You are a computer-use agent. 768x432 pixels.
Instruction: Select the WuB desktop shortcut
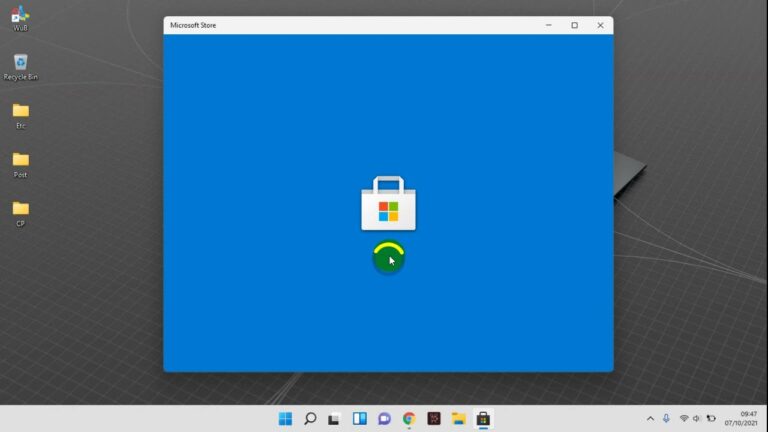tap(20, 19)
